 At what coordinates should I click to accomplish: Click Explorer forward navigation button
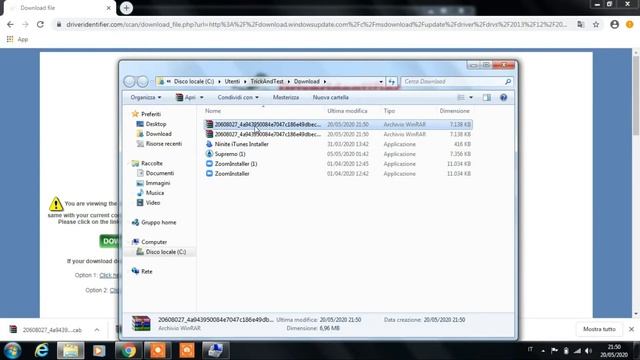click(142, 82)
